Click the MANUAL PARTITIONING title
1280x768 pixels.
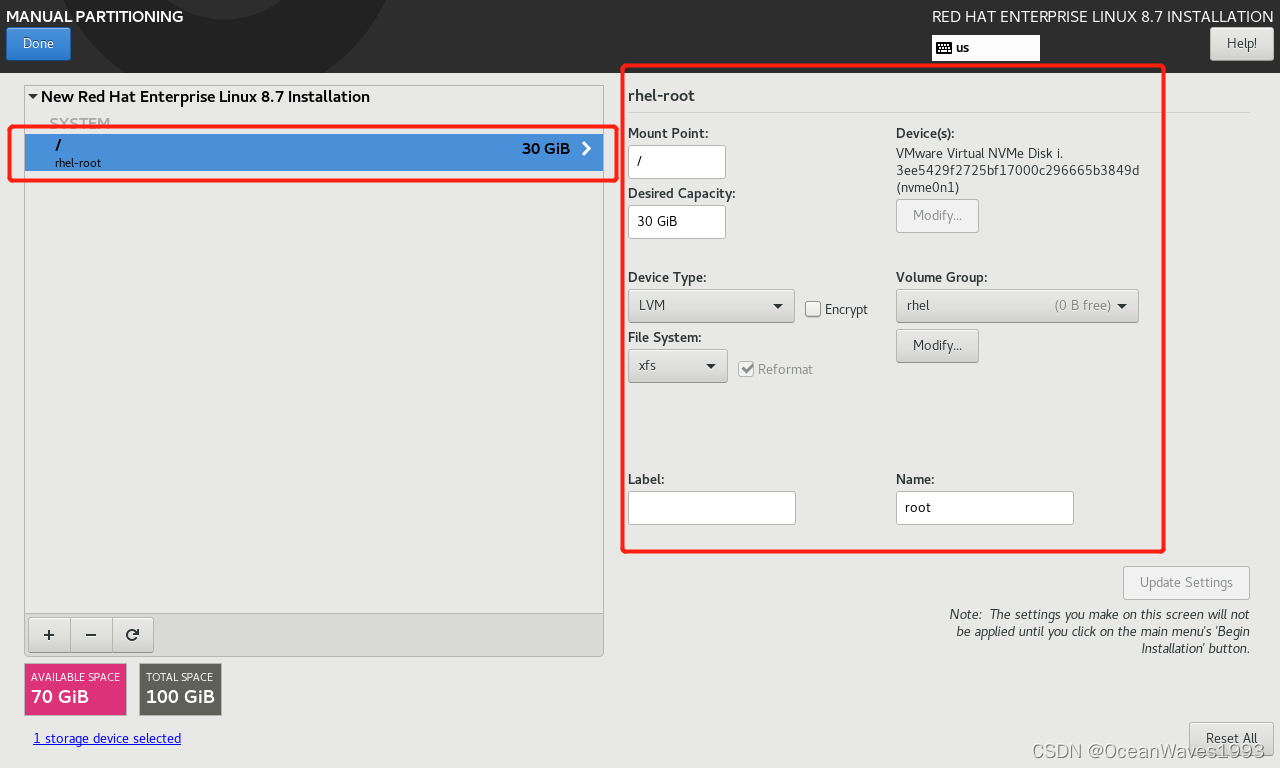pyautogui.click(x=95, y=17)
